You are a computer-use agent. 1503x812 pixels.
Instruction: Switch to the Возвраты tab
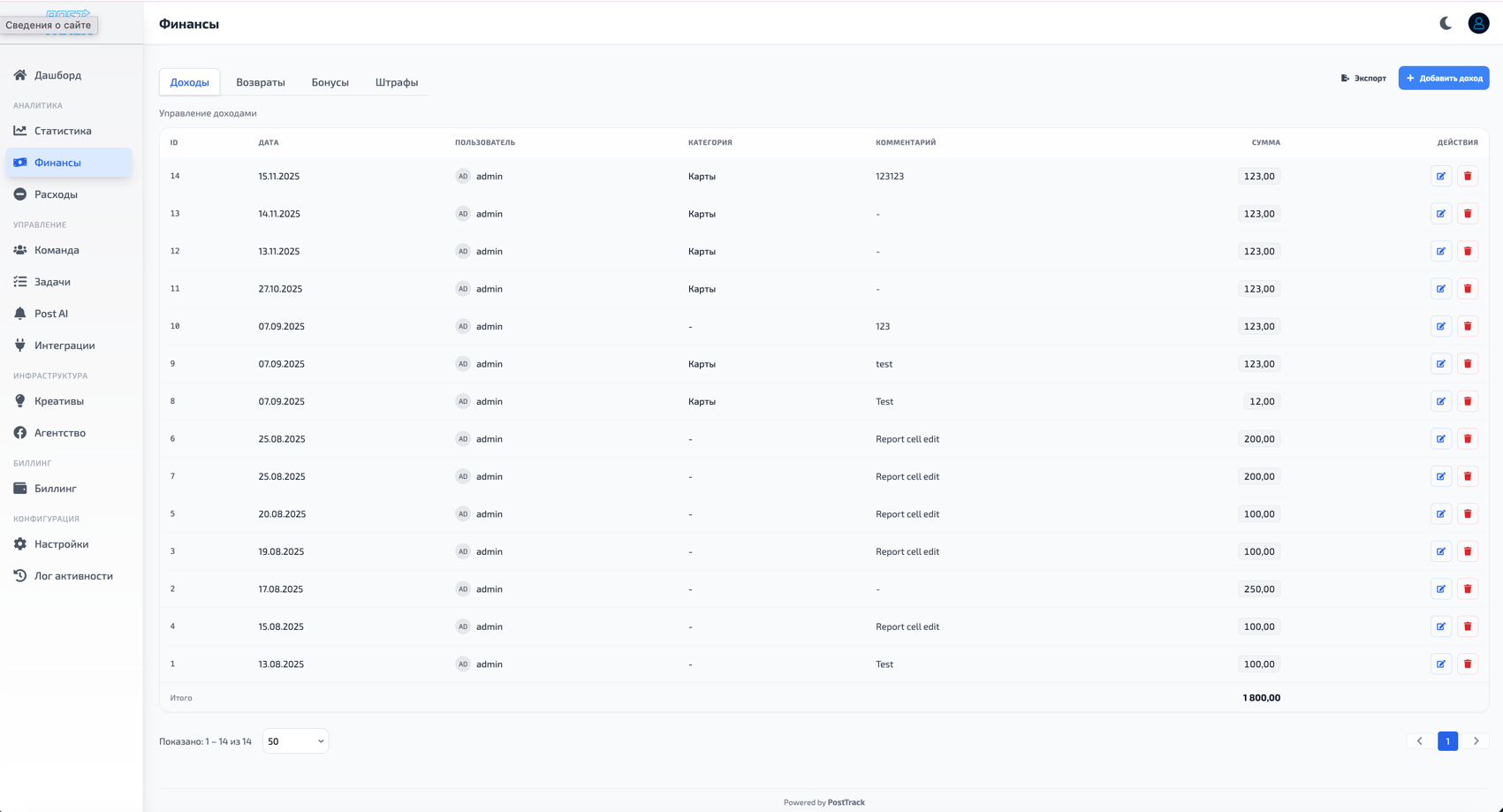pyautogui.click(x=260, y=82)
